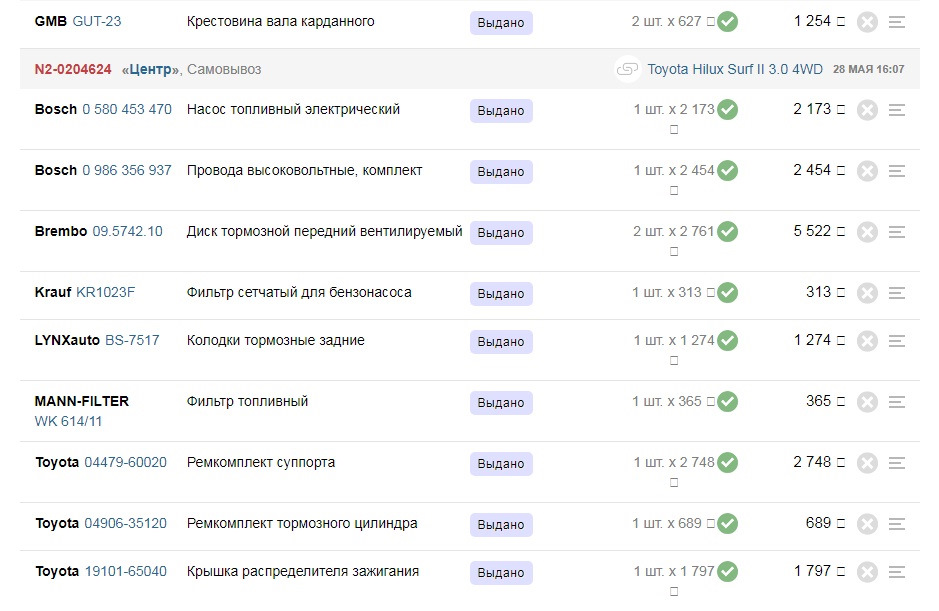The height and width of the screenshot is (611, 939).
Task: Click the grey cancel icon on the MANN-FILTER row
Action: [x=867, y=402]
